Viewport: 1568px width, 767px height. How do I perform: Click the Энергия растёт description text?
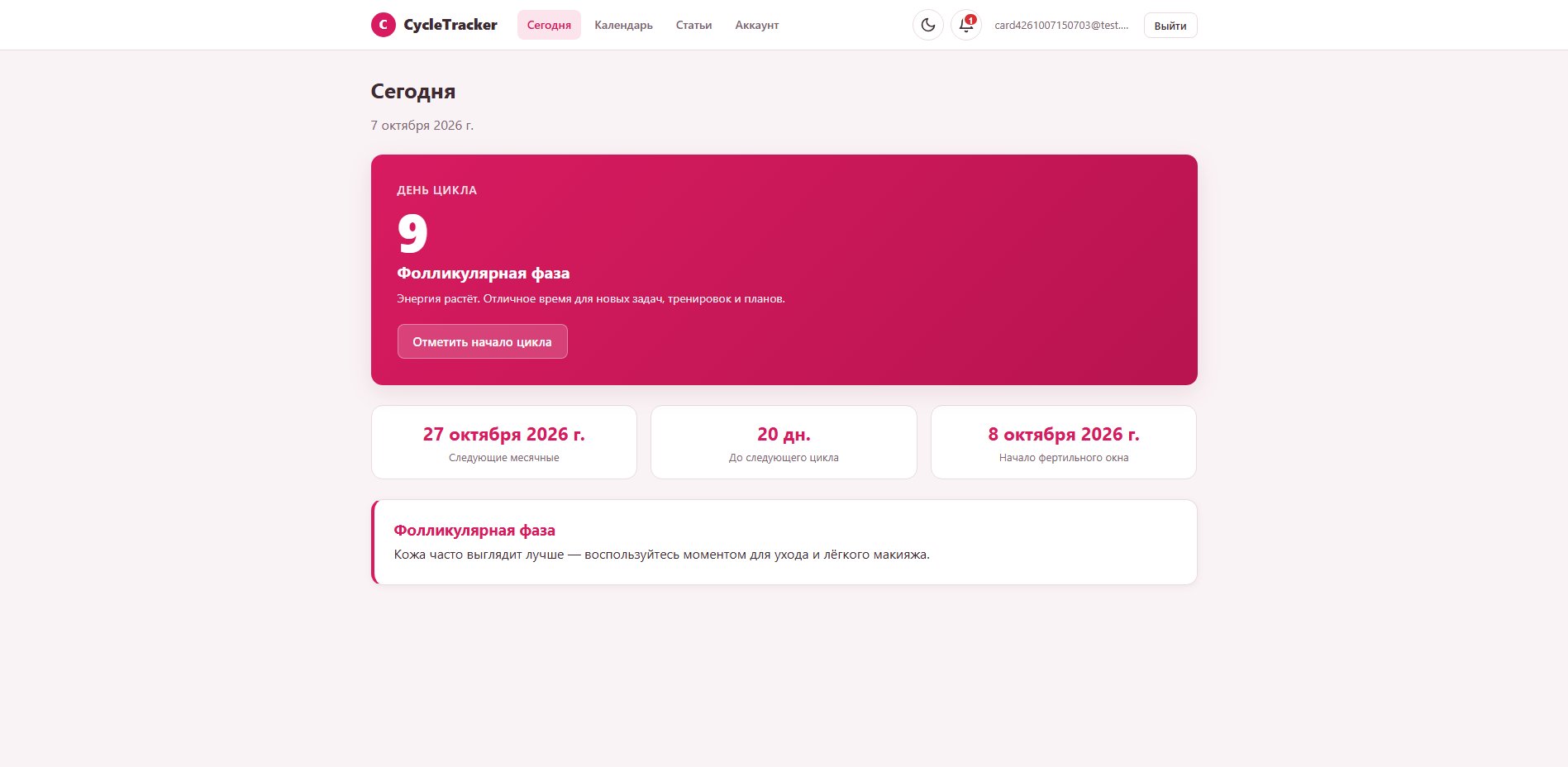tap(591, 298)
